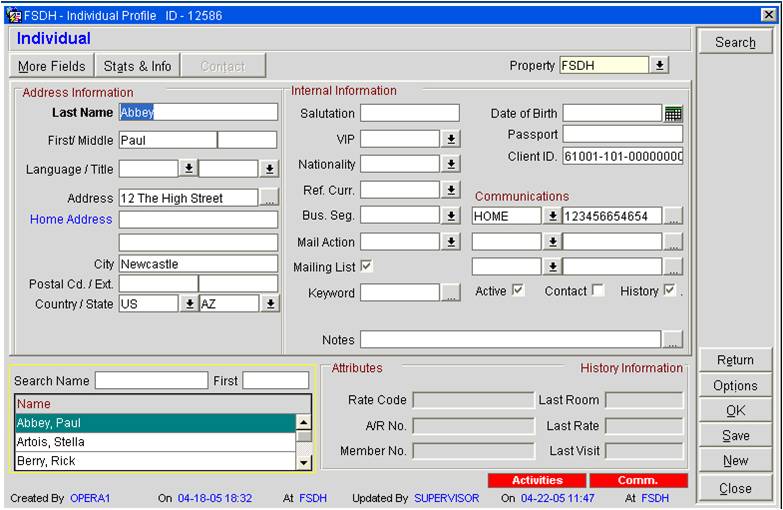783x510 pixels.
Task: Toggle the History checkbox
Action: click(670, 290)
